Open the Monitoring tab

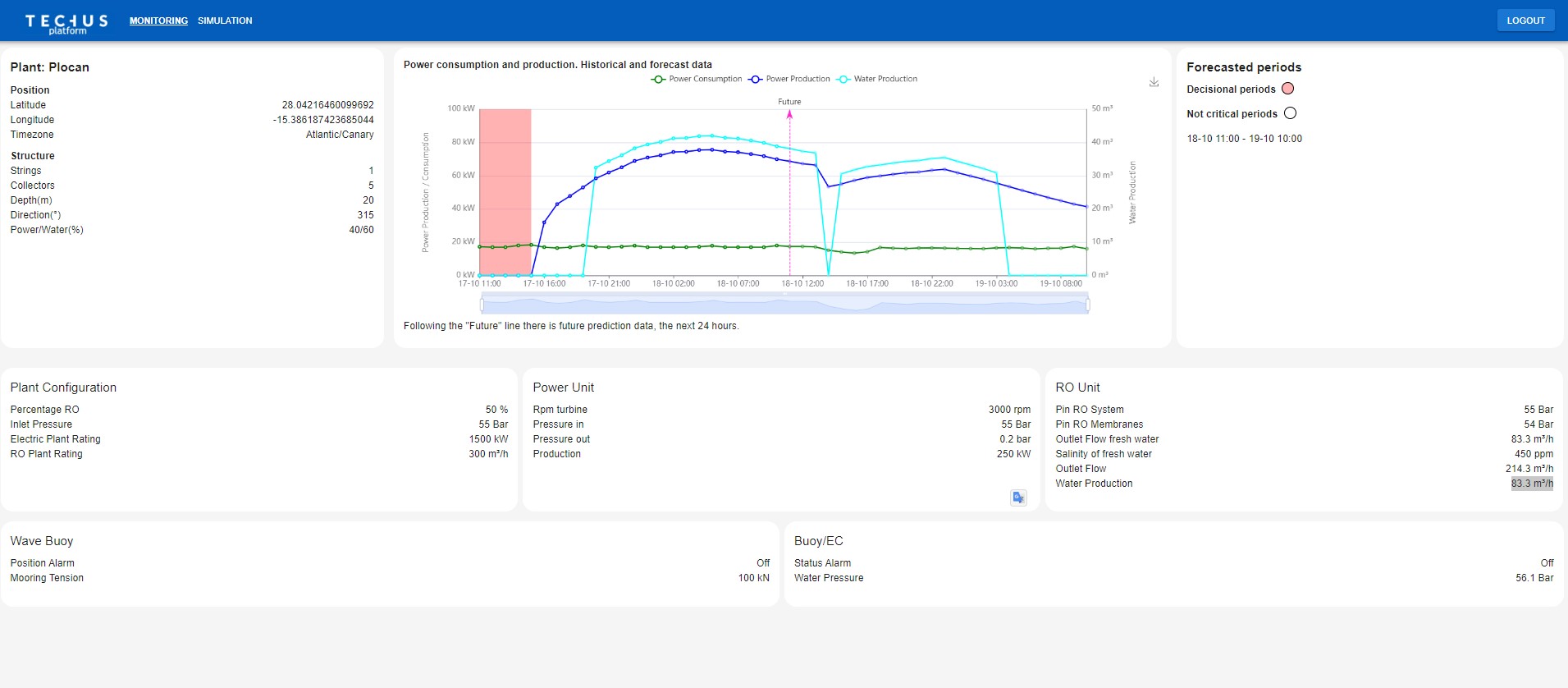click(158, 21)
